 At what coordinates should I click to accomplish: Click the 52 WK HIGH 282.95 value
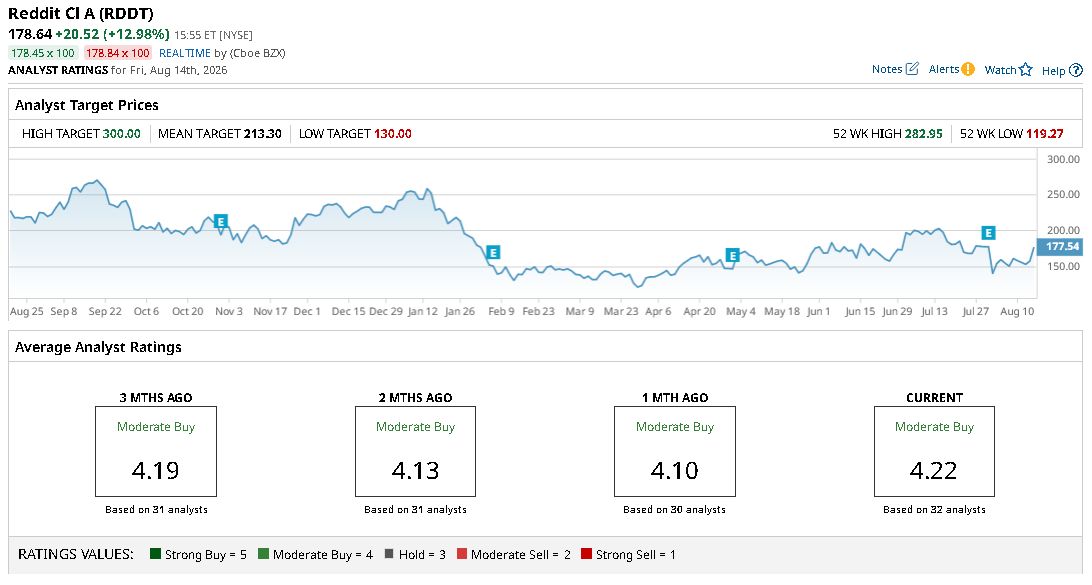(923, 134)
